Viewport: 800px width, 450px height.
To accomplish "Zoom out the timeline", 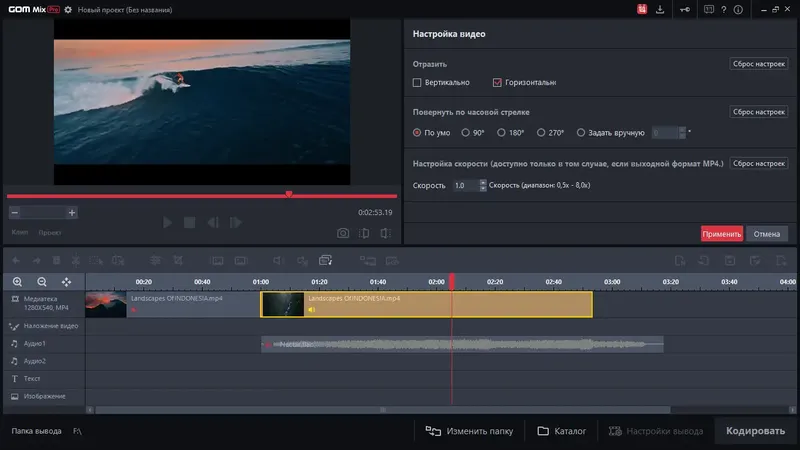I will [x=42, y=282].
